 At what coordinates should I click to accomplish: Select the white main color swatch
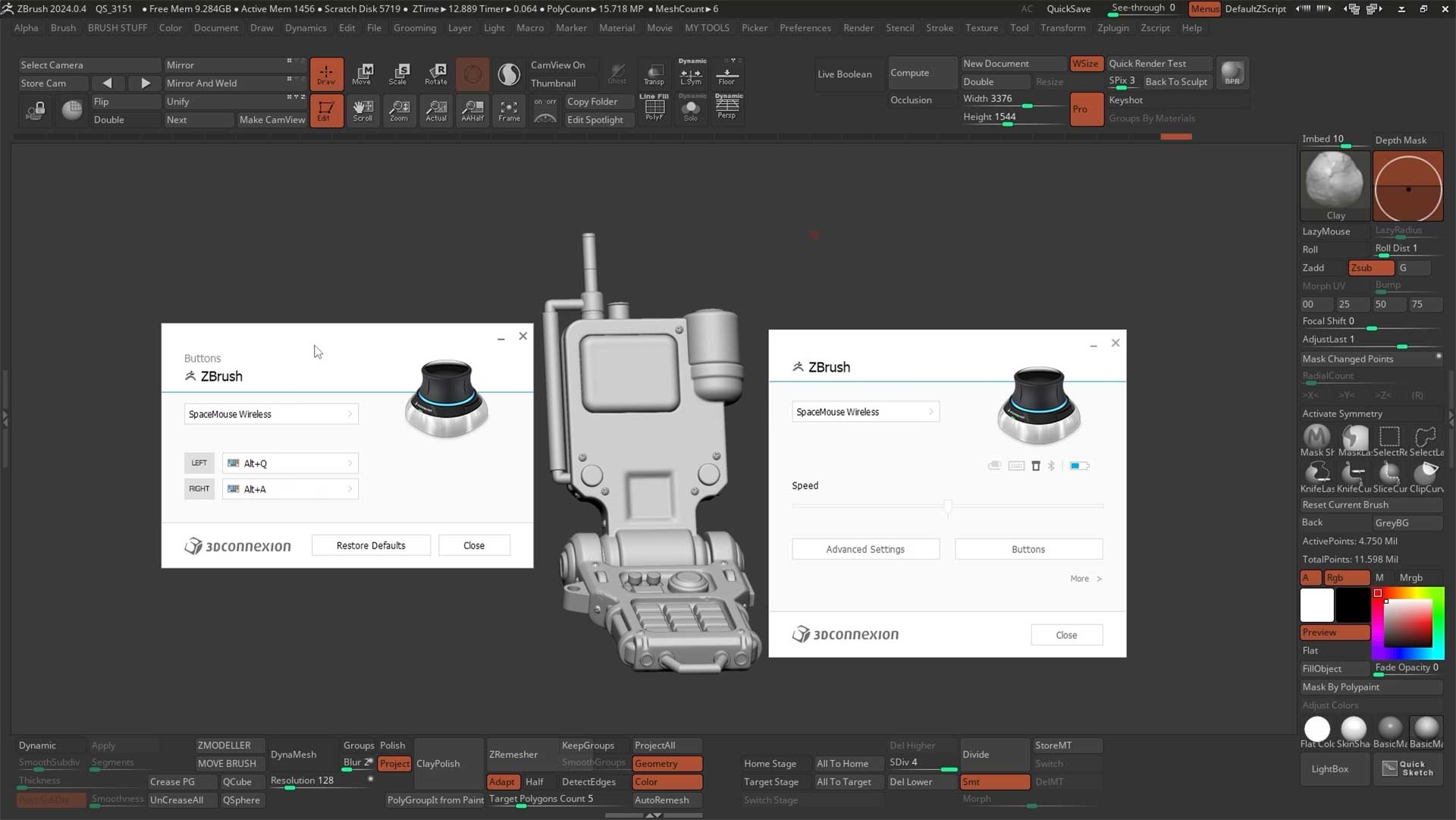point(1316,605)
